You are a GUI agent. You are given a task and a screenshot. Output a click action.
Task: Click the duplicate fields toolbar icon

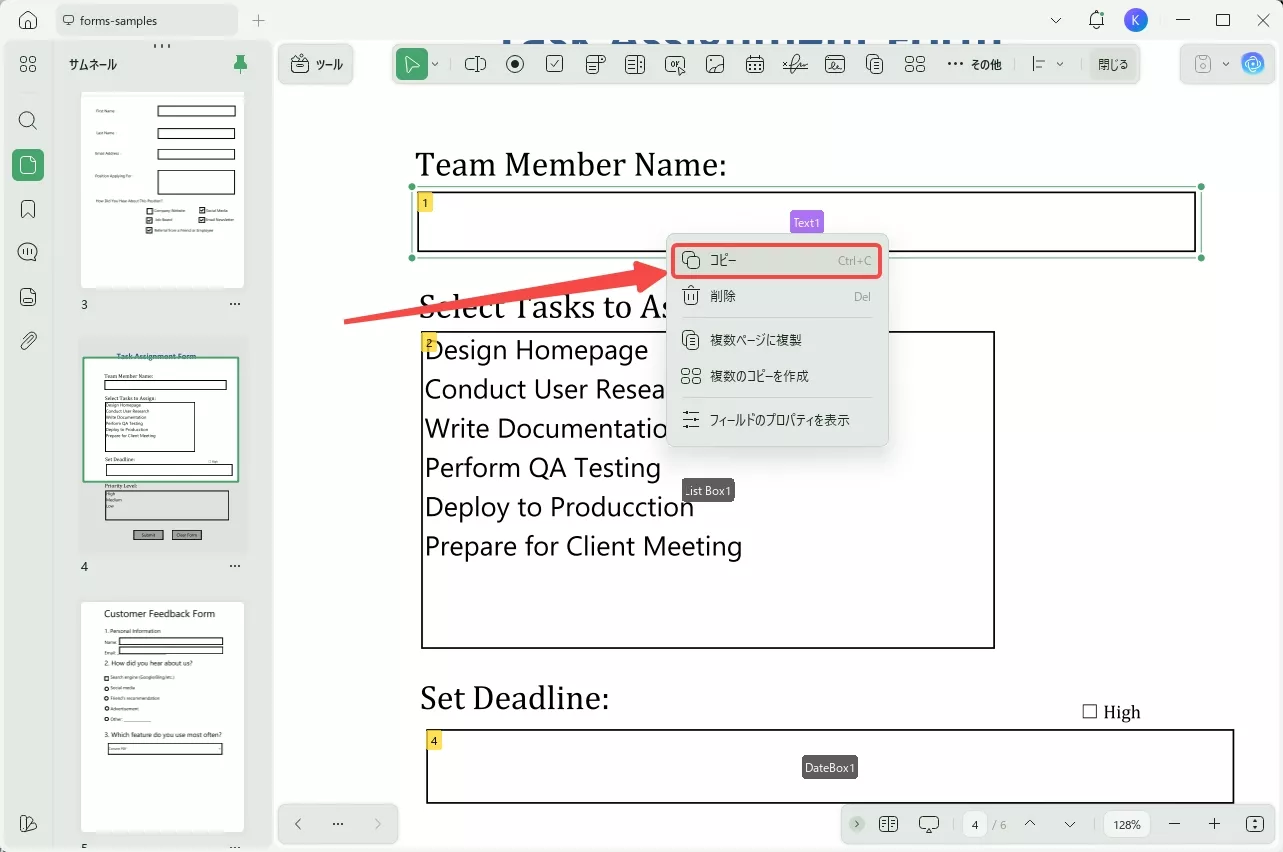pos(875,64)
